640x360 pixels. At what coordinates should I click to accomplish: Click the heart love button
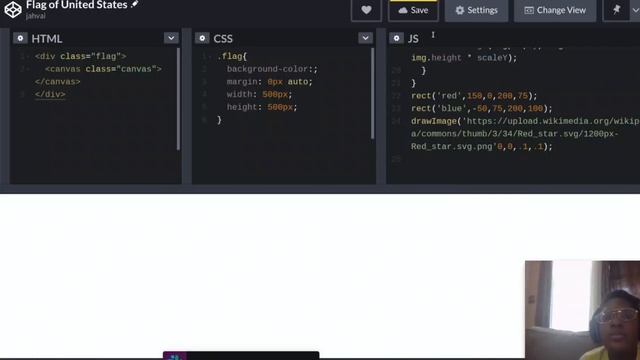(366, 10)
